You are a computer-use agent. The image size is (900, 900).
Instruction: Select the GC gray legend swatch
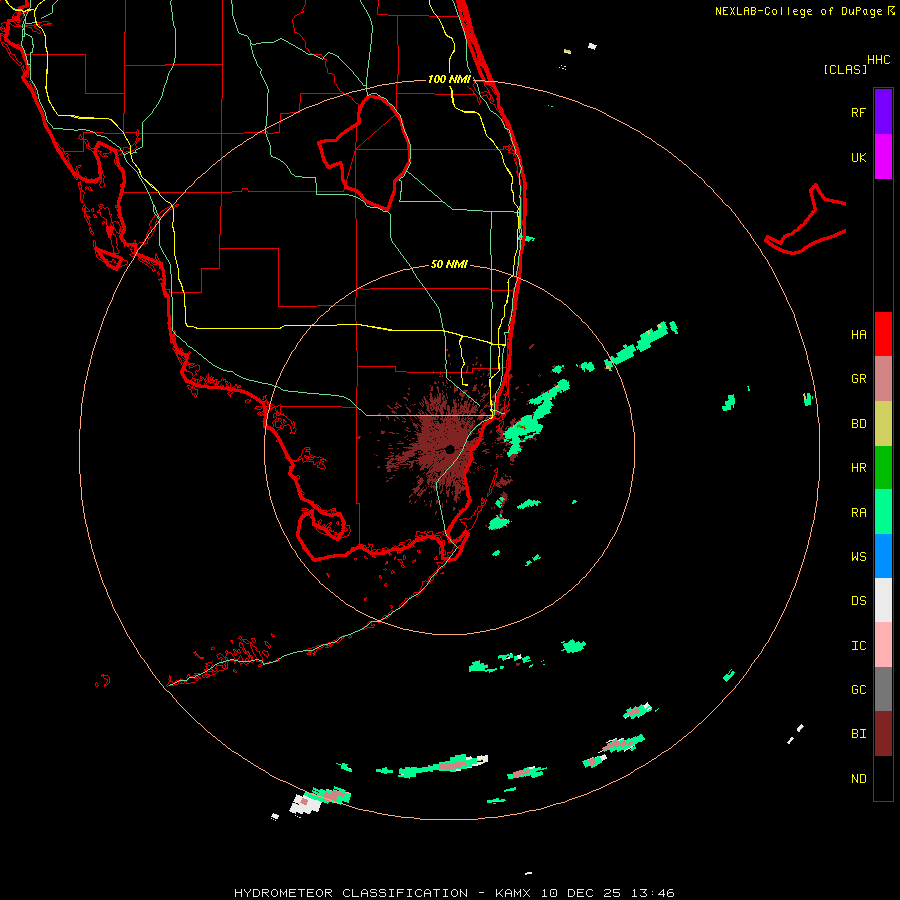coord(883,689)
